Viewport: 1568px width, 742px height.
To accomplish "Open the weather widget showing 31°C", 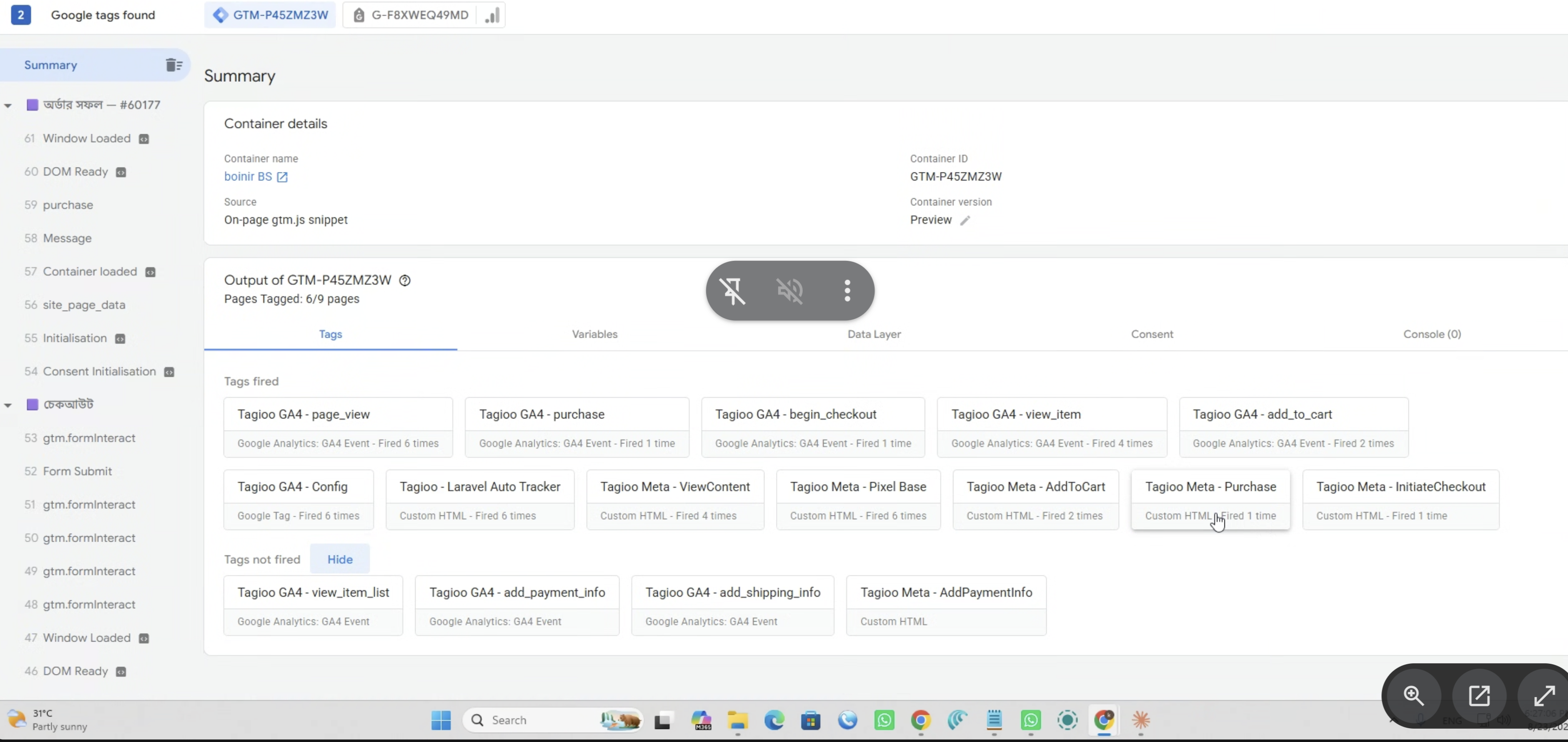I will pyautogui.click(x=48, y=719).
